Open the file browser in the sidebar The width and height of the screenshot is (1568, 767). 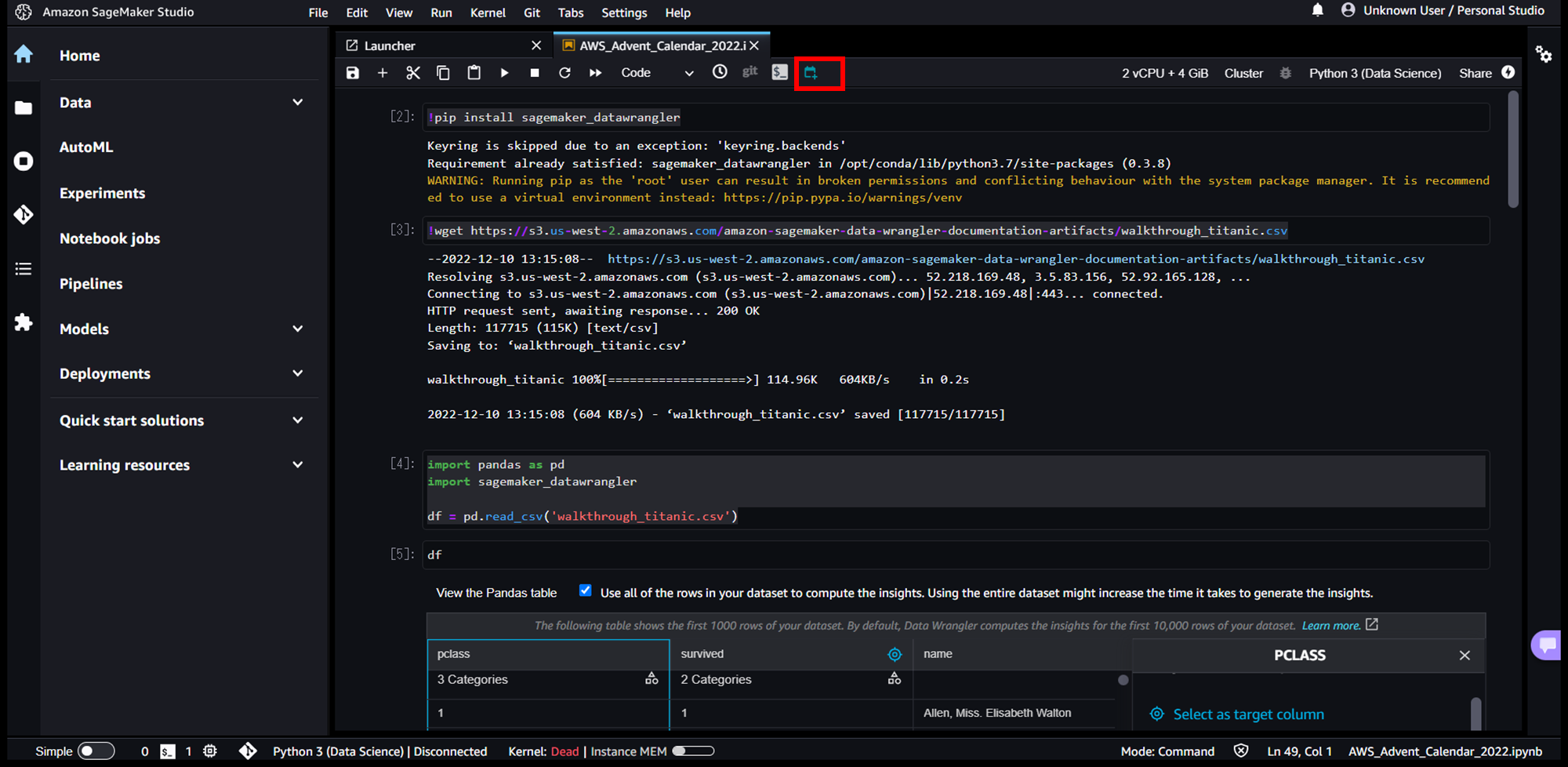coord(24,107)
